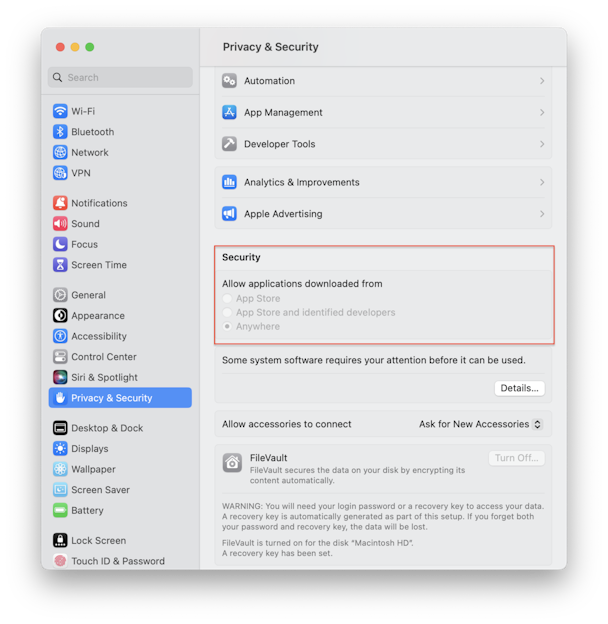Click the Siri & Spotlight icon
Screen dimensions: 608x624
point(60,377)
